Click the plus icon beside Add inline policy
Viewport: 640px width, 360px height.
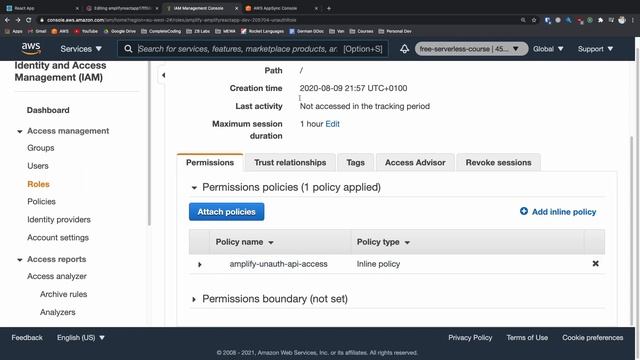pos(524,211)
